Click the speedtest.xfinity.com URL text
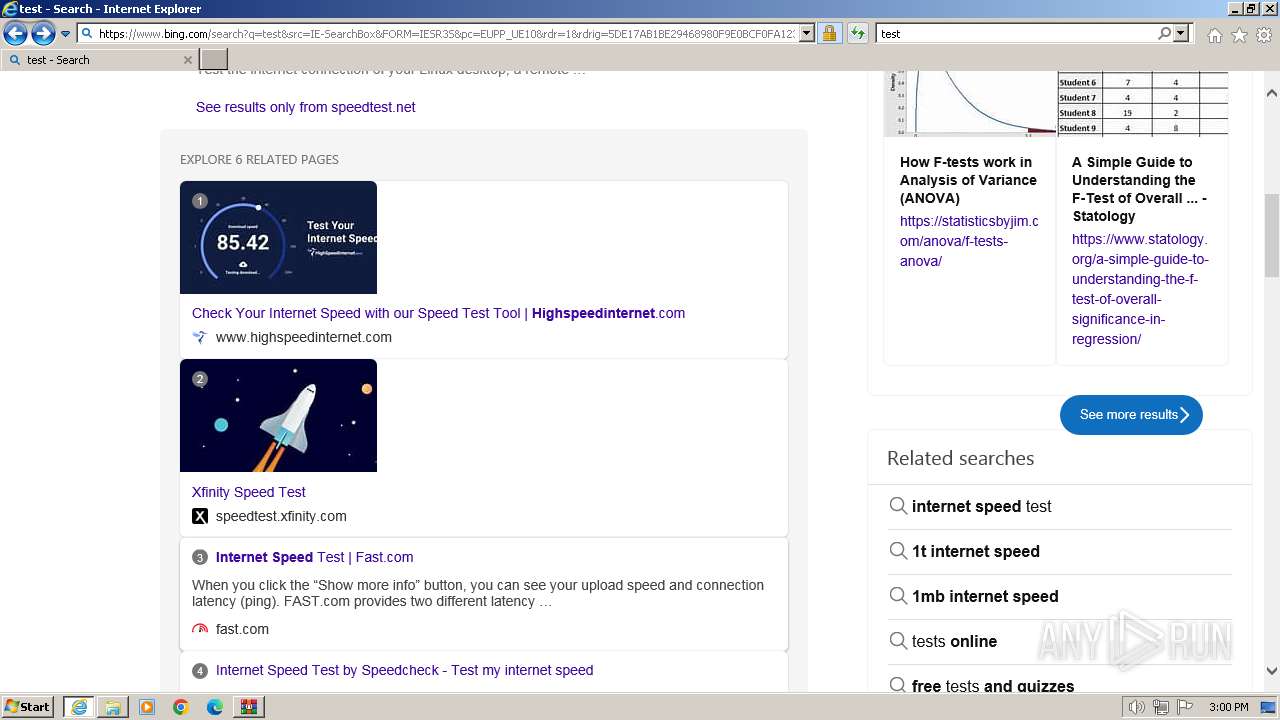1280x720 pixels. tap(281, 516)
